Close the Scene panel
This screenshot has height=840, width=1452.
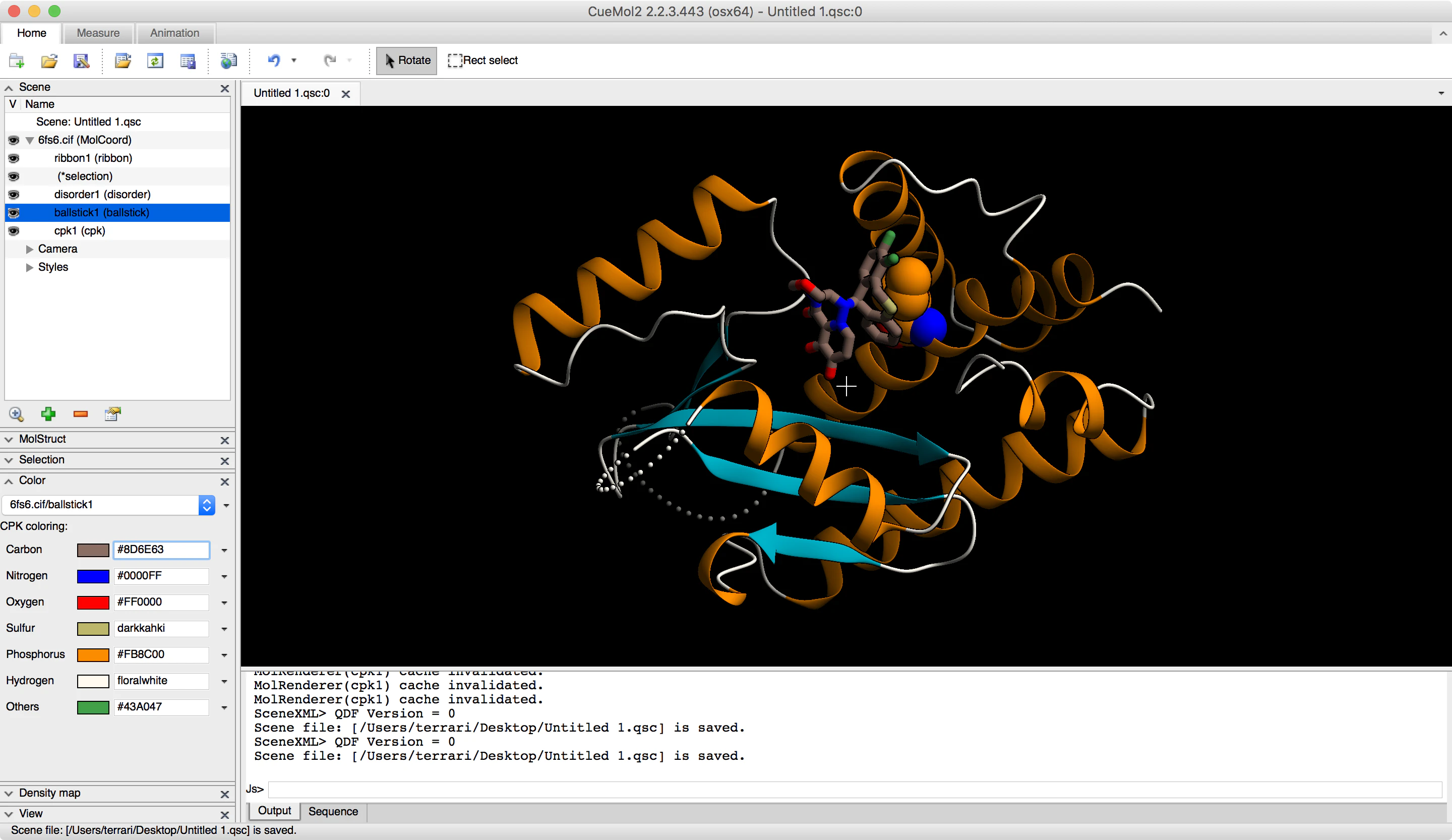click(x=225, y=88)
